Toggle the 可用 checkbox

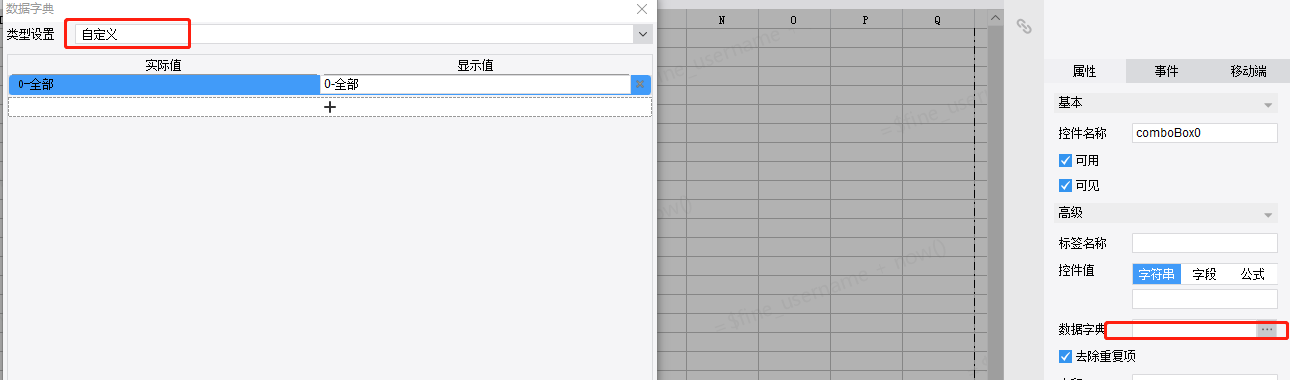click(x=1065, y=160)
